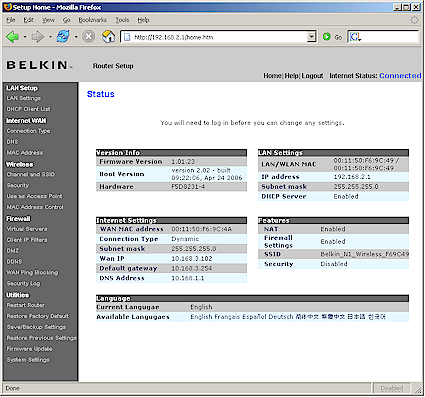Click the Home link in router header

coord(272,76)
